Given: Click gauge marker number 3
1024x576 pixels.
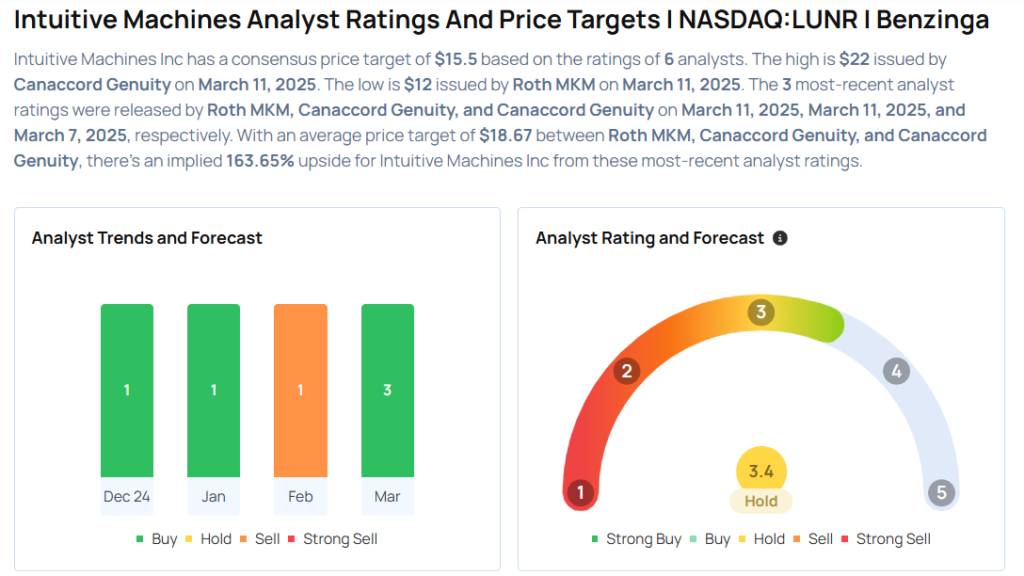Looking at the screenshot, I should tap(761, 312).
